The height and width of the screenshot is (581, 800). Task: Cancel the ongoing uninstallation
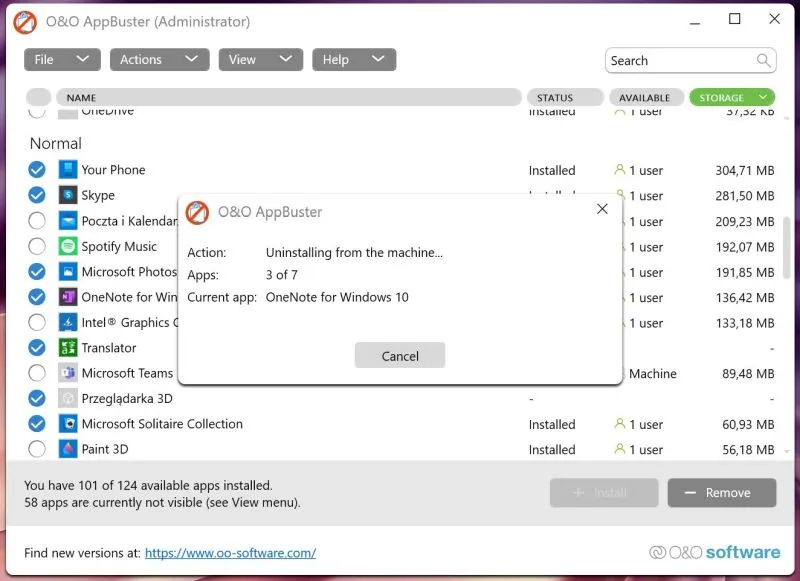[x=399, y=355]
